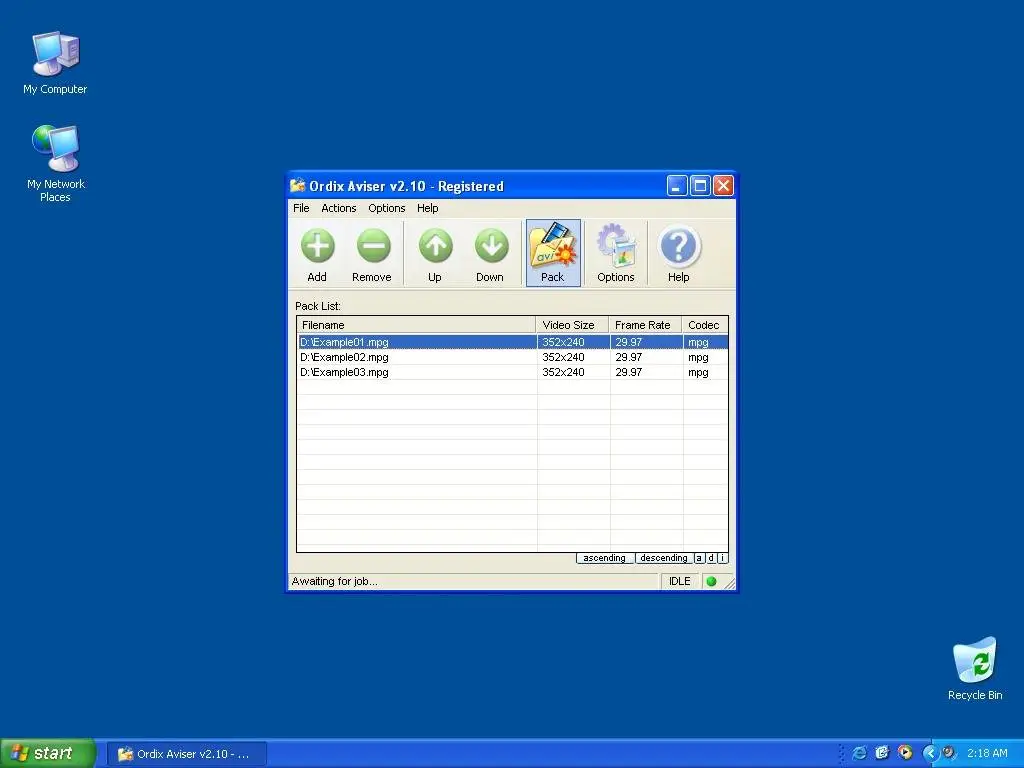Open the Options menu in the menu bar

point(387,208)
